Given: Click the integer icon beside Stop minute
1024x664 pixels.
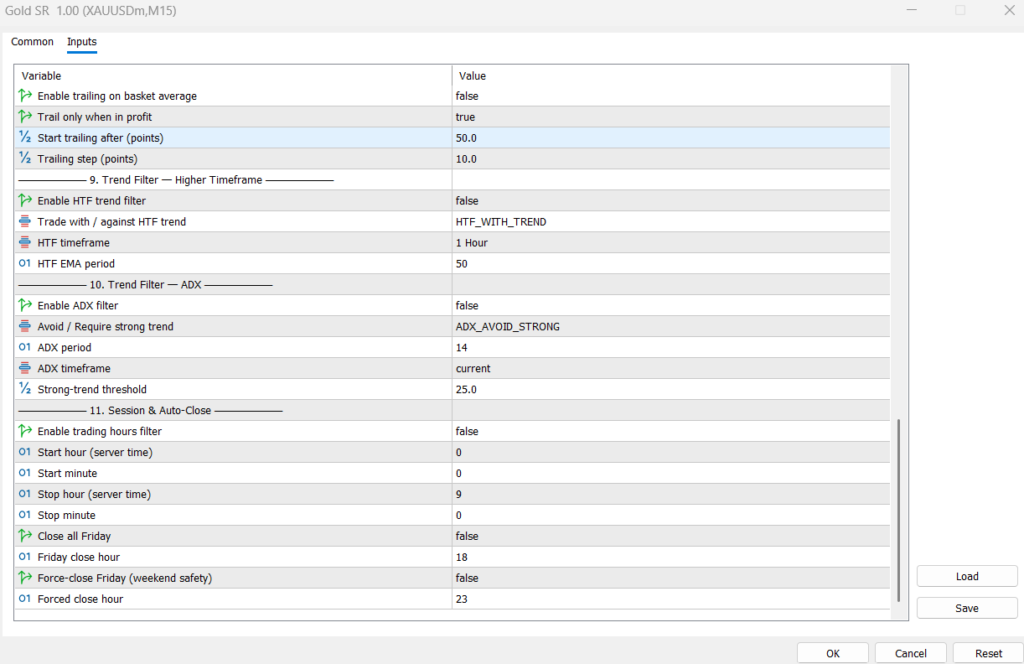Looking at the screenshot, I should (x=25, y=514).
